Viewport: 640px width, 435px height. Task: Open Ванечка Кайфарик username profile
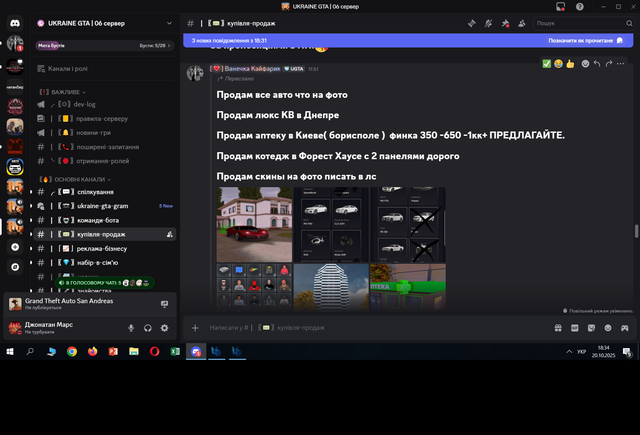[x=252, y=69]
